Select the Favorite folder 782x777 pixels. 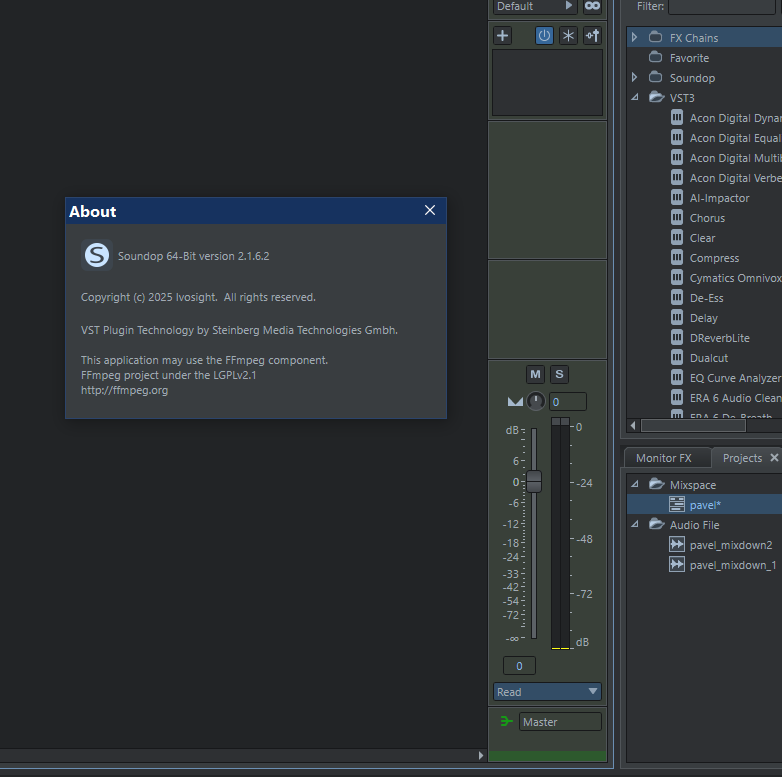(x=689, y=58)
